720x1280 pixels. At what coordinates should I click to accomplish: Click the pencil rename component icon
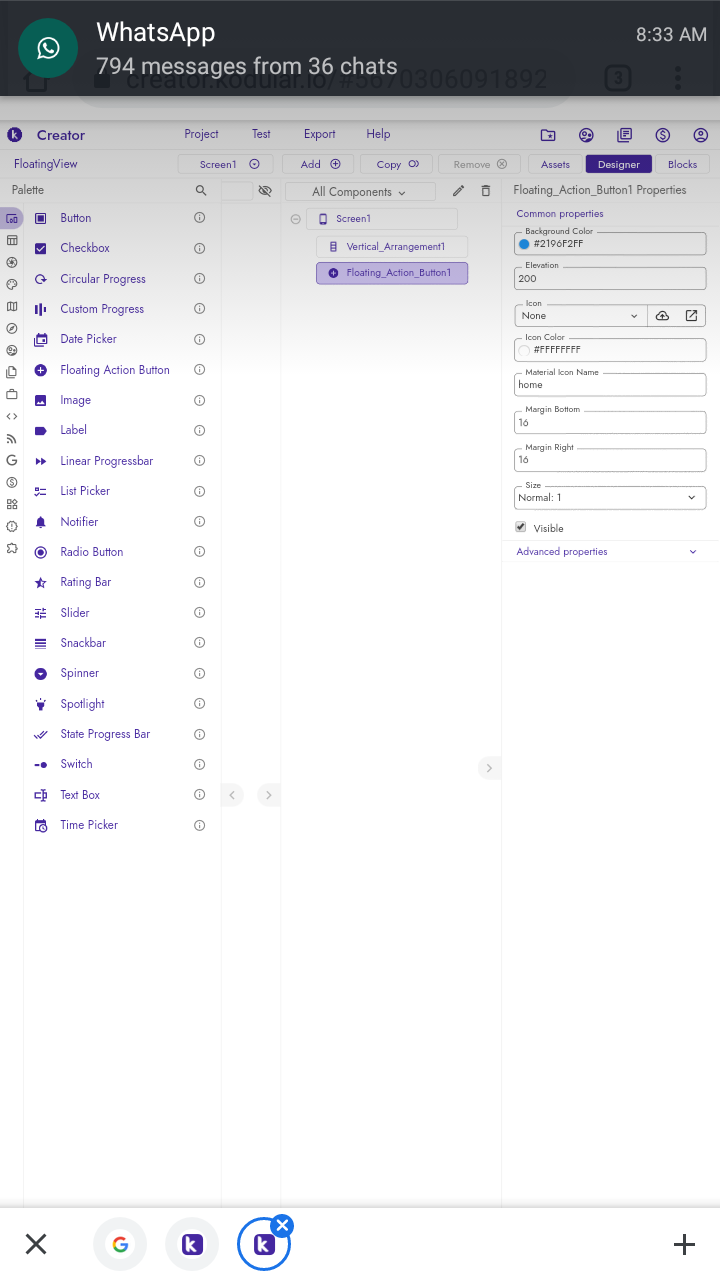point(458,191)
